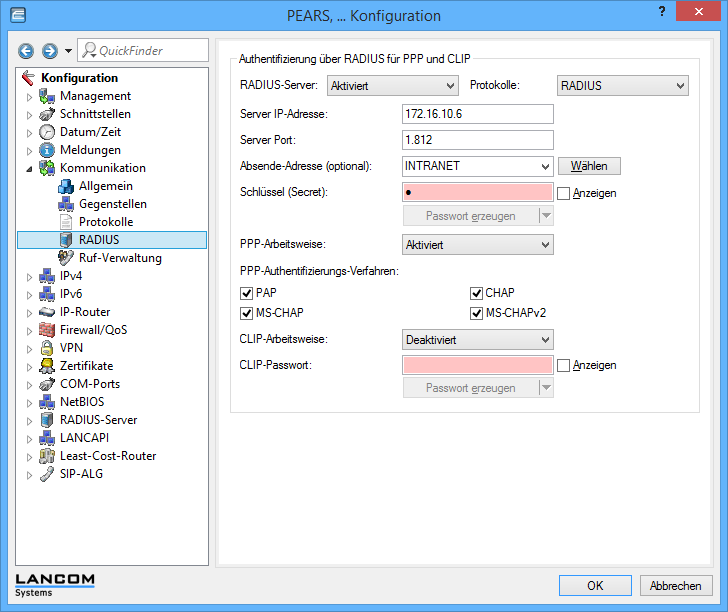Open the CLIP-Arbeitsweise dropdown
Image resolution: width=728 pixels, height=612 pixels.
point(477,340)
